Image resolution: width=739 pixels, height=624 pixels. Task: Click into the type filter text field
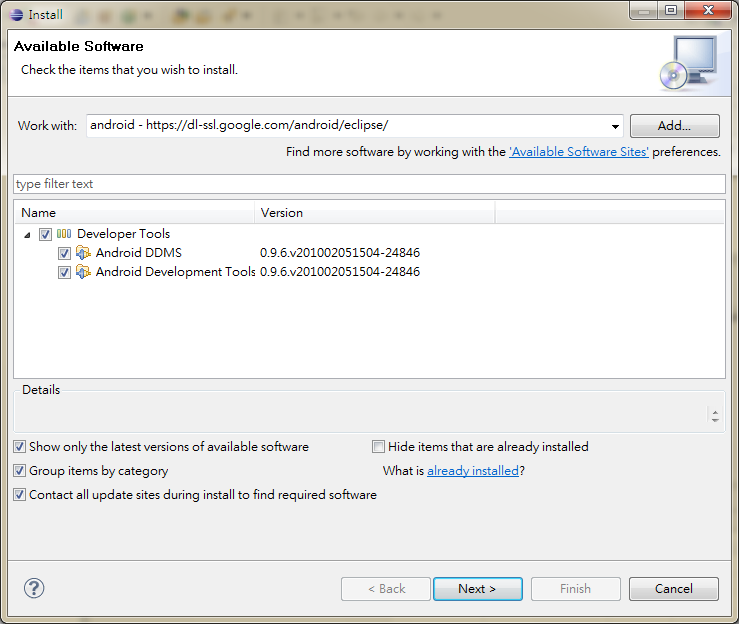point(369,184)
